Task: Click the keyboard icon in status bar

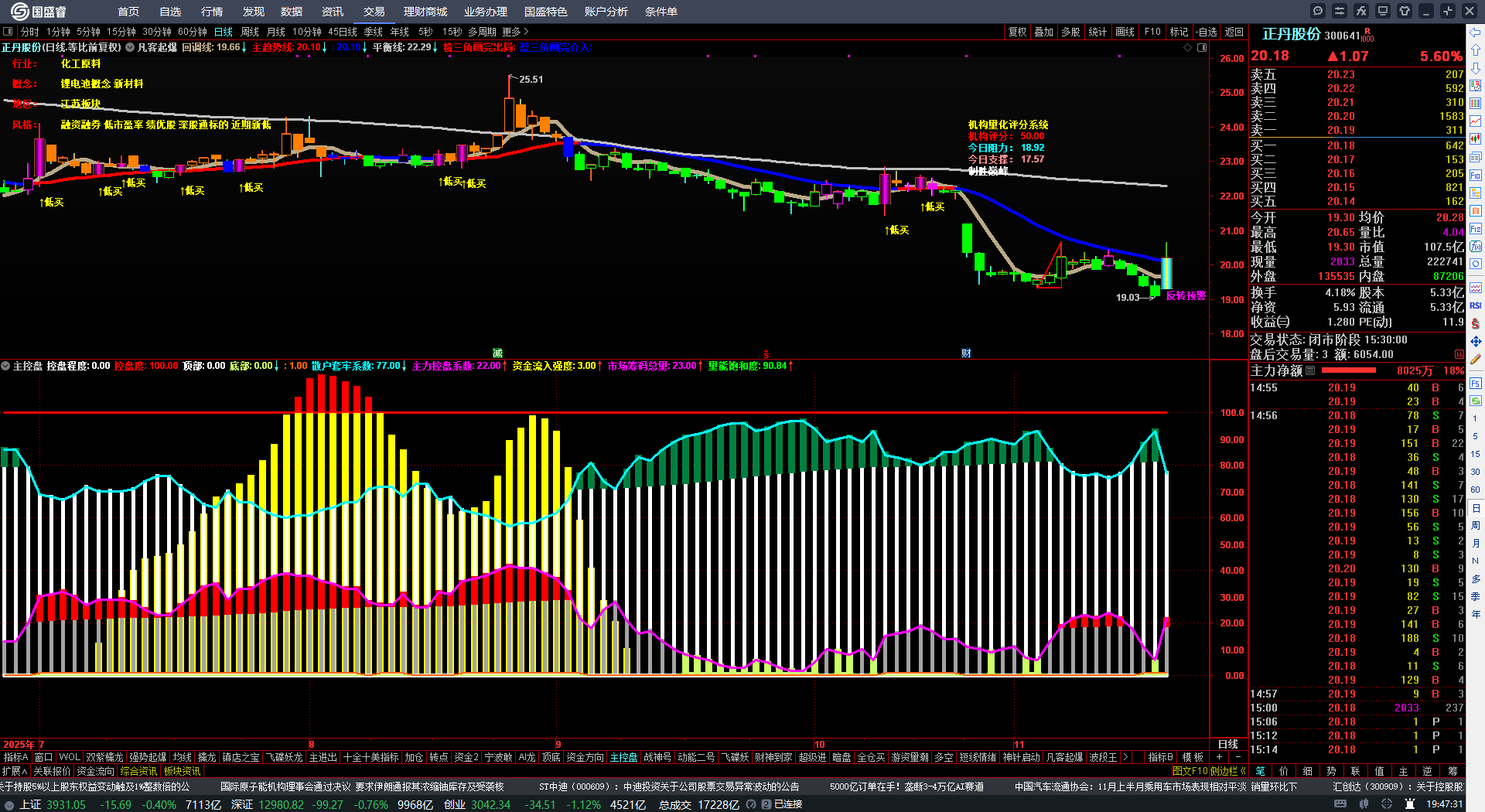Action: (x=1340, y=804)
